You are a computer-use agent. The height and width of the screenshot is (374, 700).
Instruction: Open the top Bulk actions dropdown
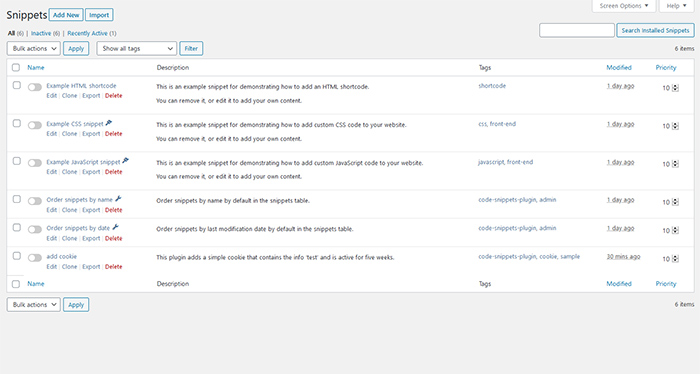[33, 49]
